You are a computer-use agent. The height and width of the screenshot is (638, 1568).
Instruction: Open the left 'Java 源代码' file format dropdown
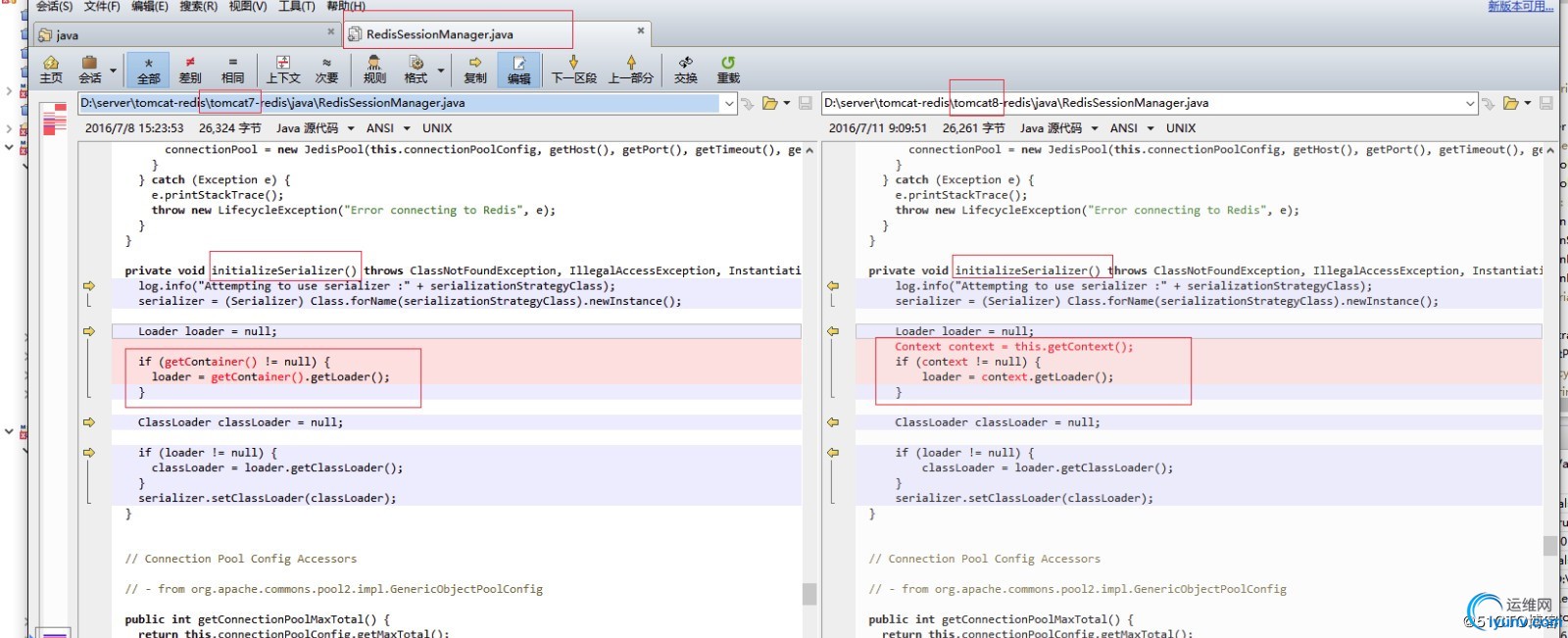(350, 128)
